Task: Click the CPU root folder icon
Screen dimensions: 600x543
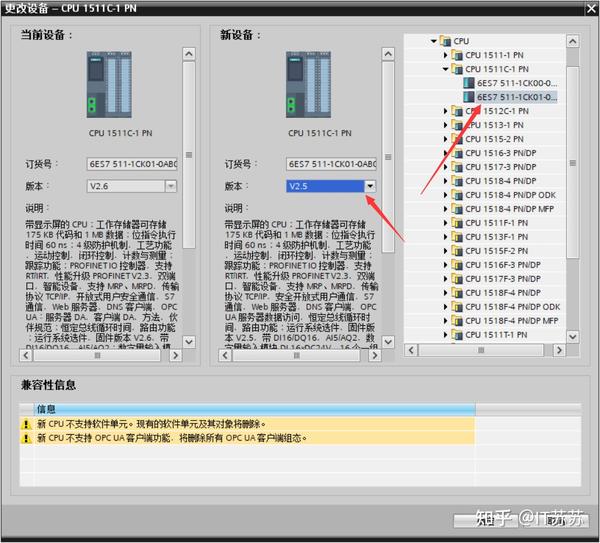Action: tap(445, 41)
